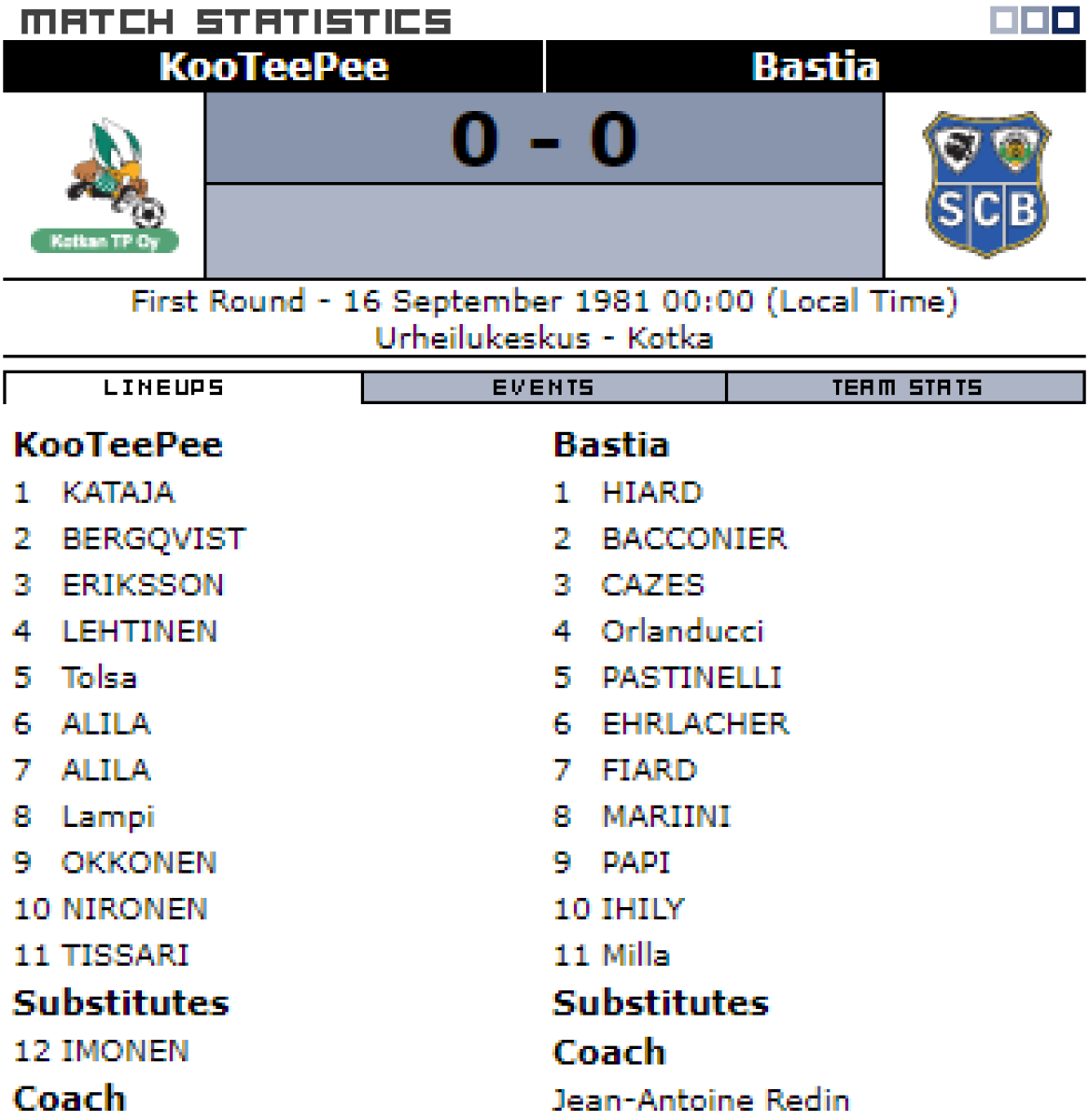Click the KooTeePee name in the header
Image resolution: width=1089 pixels, height=1120 pixels.
coord(273,67)
